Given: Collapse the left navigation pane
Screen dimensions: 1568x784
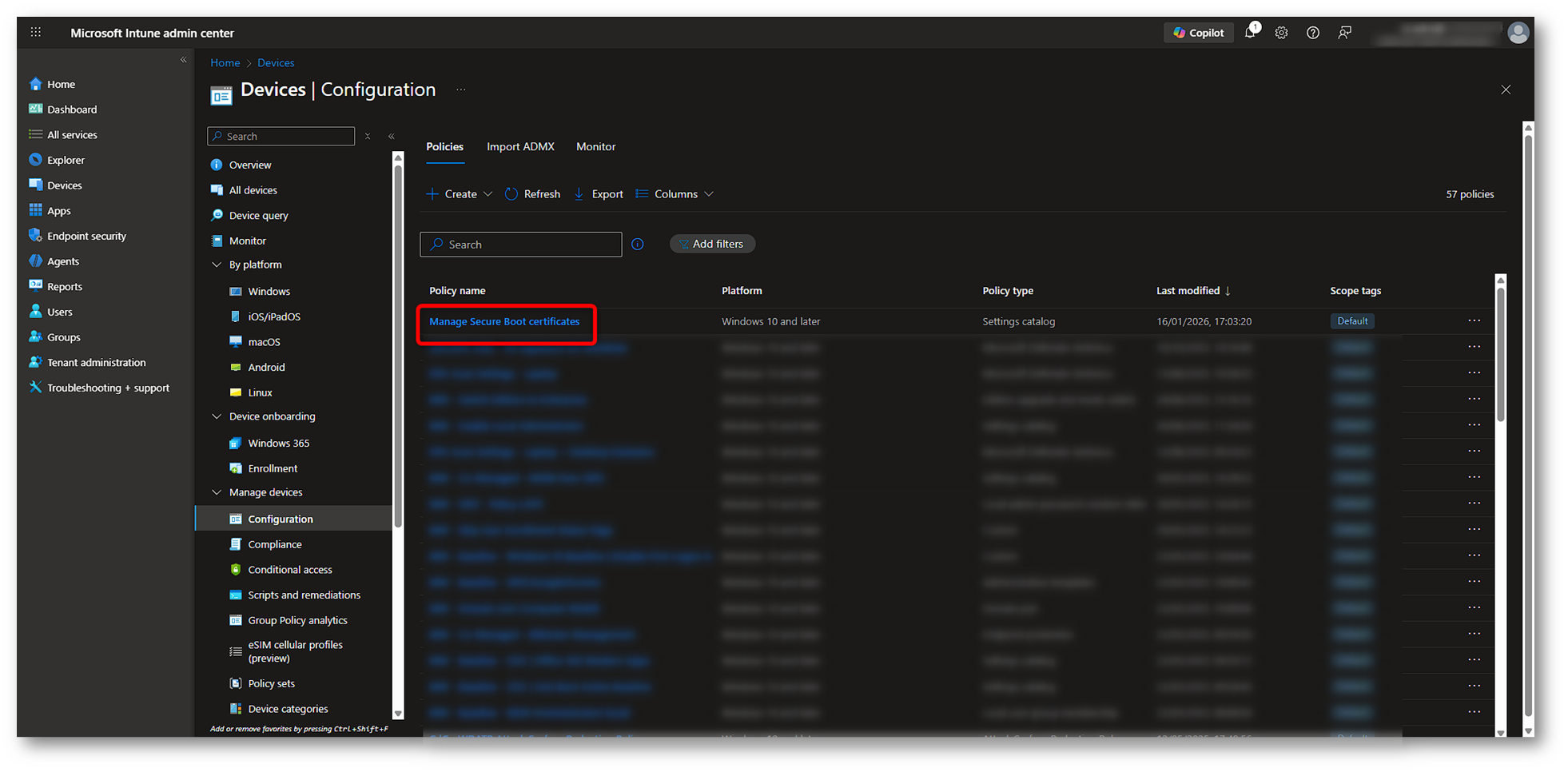Looking at the screenshot, I should coord(183,60).
